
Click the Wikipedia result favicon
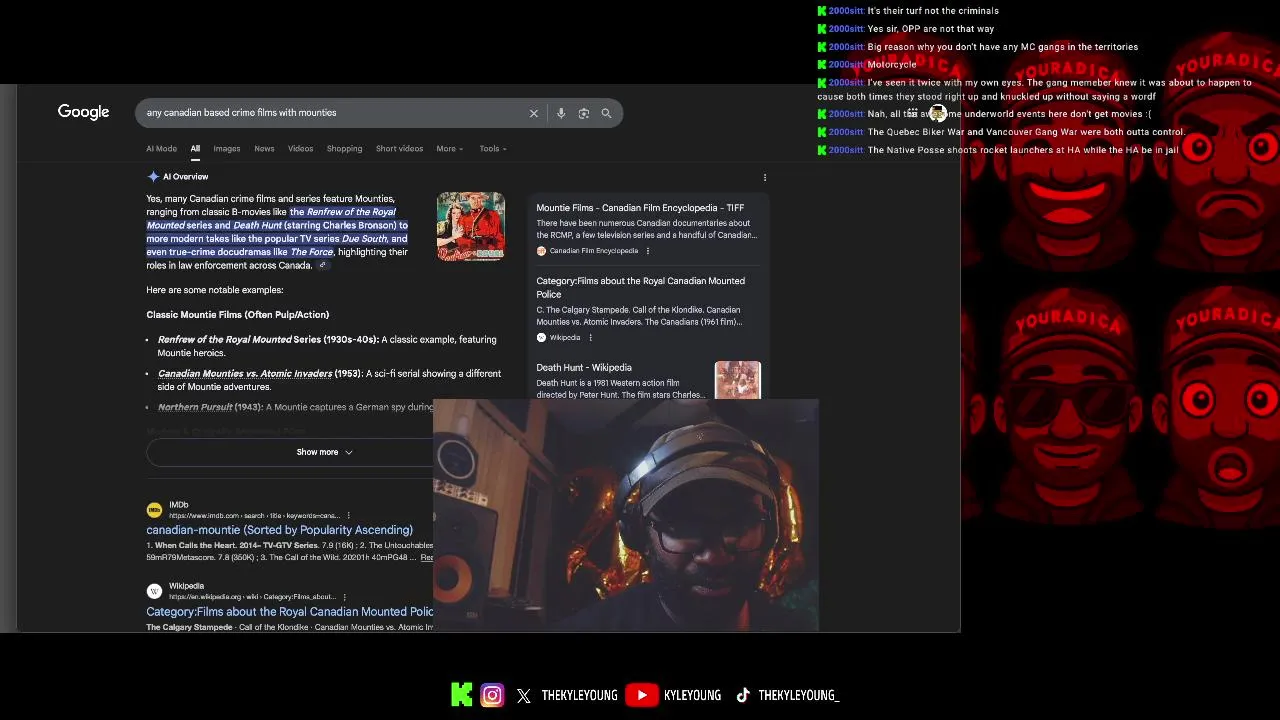pyautogui.click(x=154, y=591)
